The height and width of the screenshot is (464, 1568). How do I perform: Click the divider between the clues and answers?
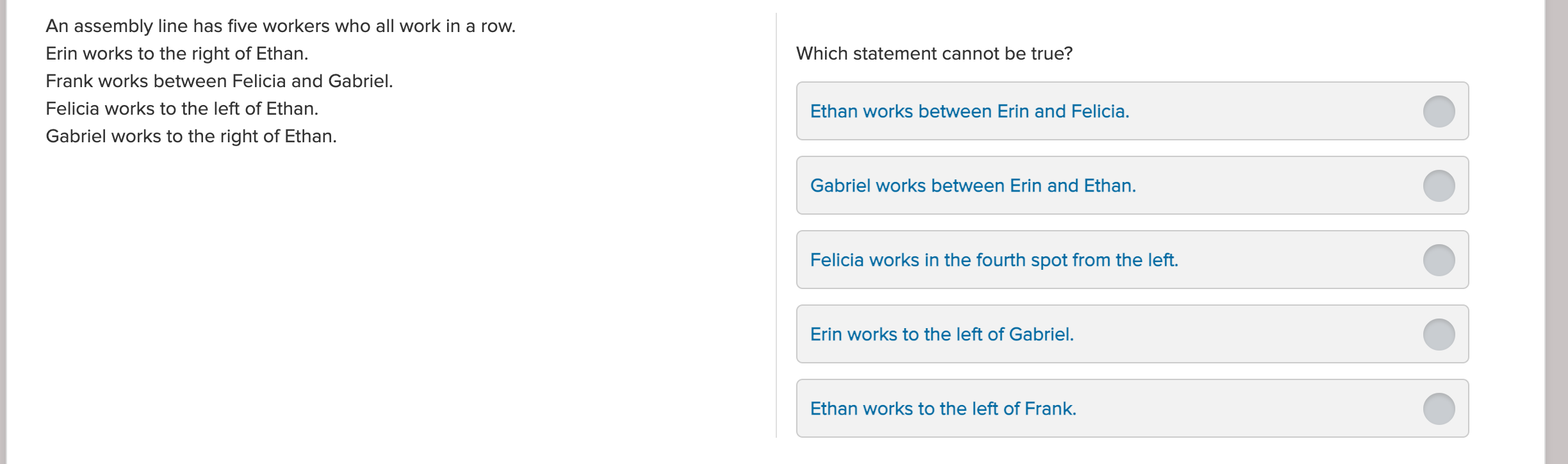776,225
